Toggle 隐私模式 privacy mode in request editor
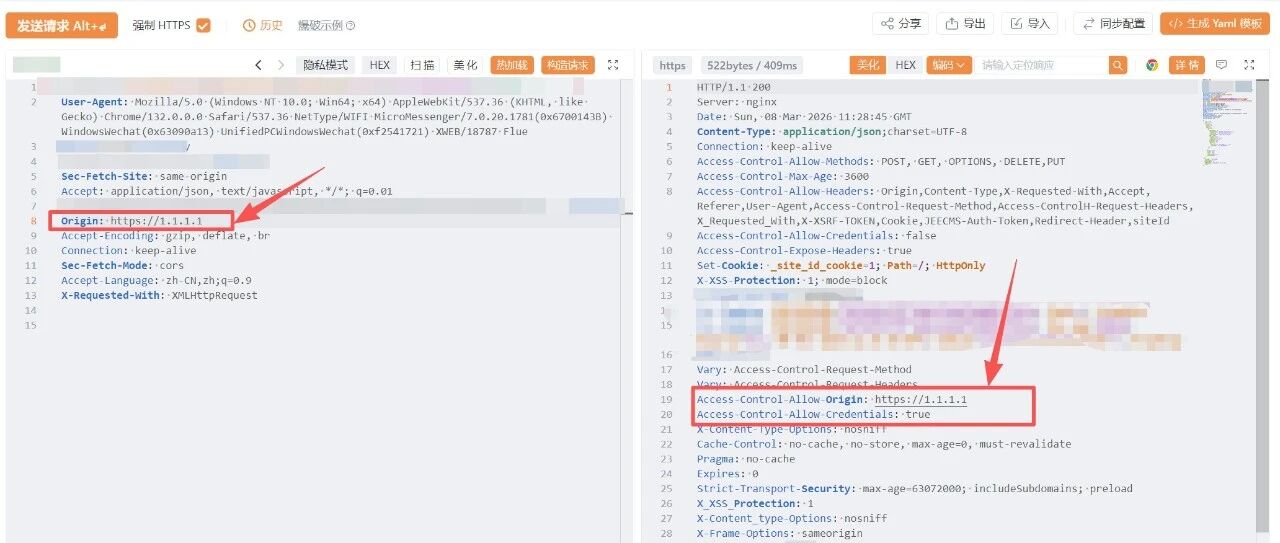This screenshot has width=1280, height=543. click(326, 65)
